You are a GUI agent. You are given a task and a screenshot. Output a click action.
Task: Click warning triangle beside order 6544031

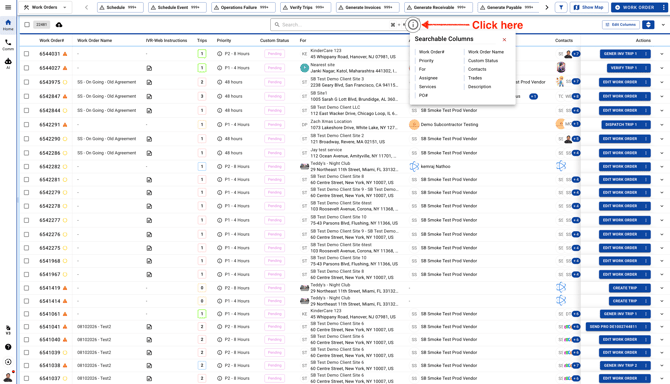click(65, 54)
